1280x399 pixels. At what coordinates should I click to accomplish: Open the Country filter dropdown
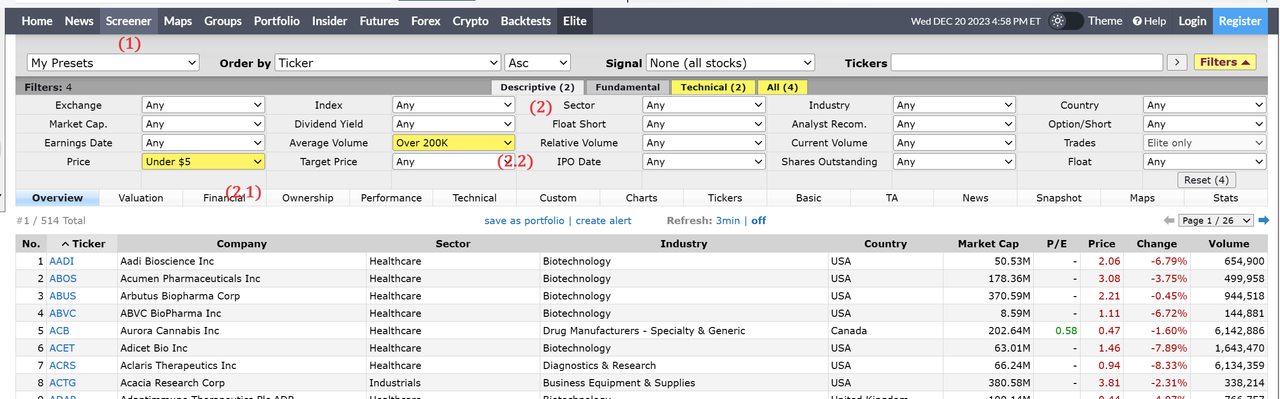(1205, 105)
